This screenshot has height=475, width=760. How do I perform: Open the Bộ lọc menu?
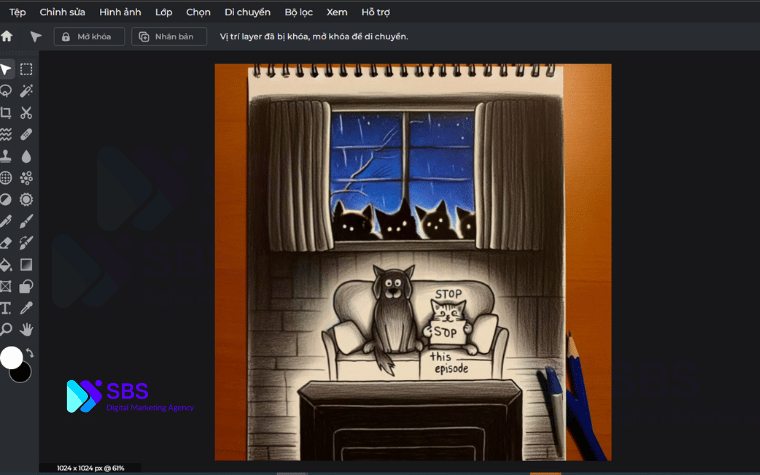click(x=299, y=12)
